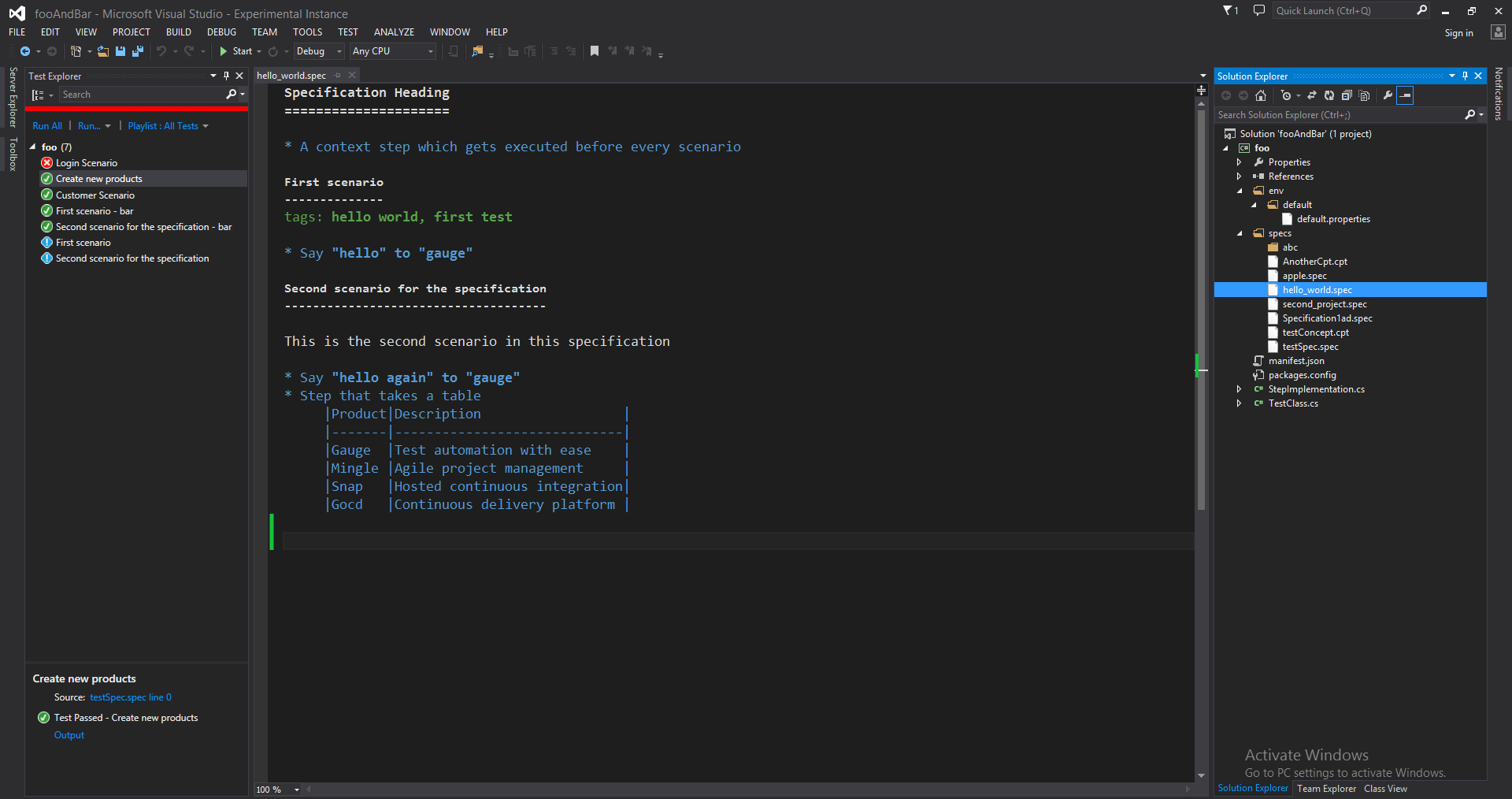Click the Find in Files toolbar icon

(x=477, y=51)
